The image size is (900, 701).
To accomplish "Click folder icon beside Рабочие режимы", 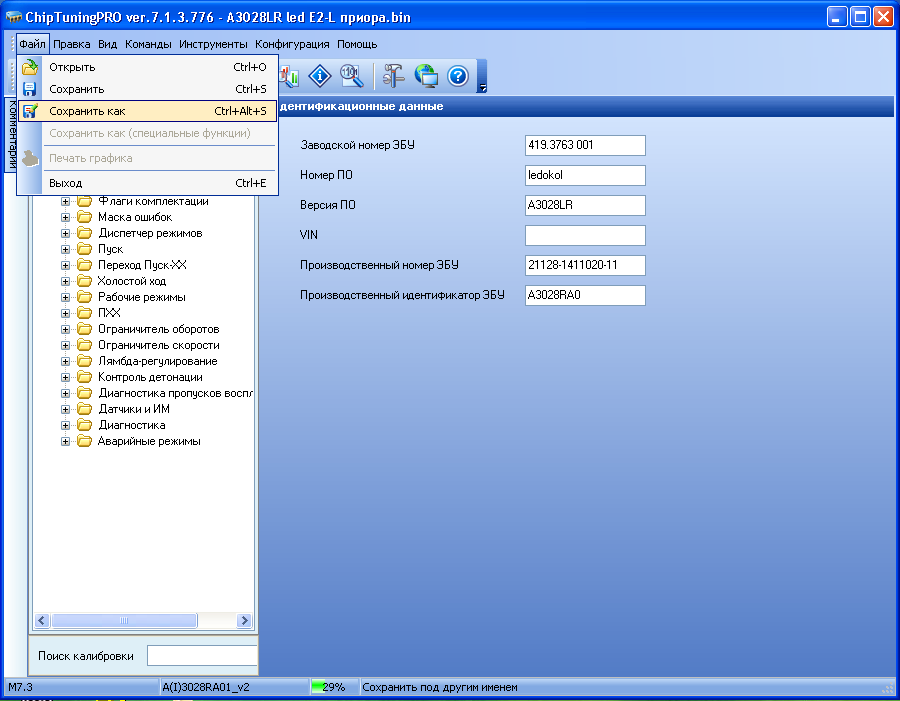I will (x=85, y=297).
